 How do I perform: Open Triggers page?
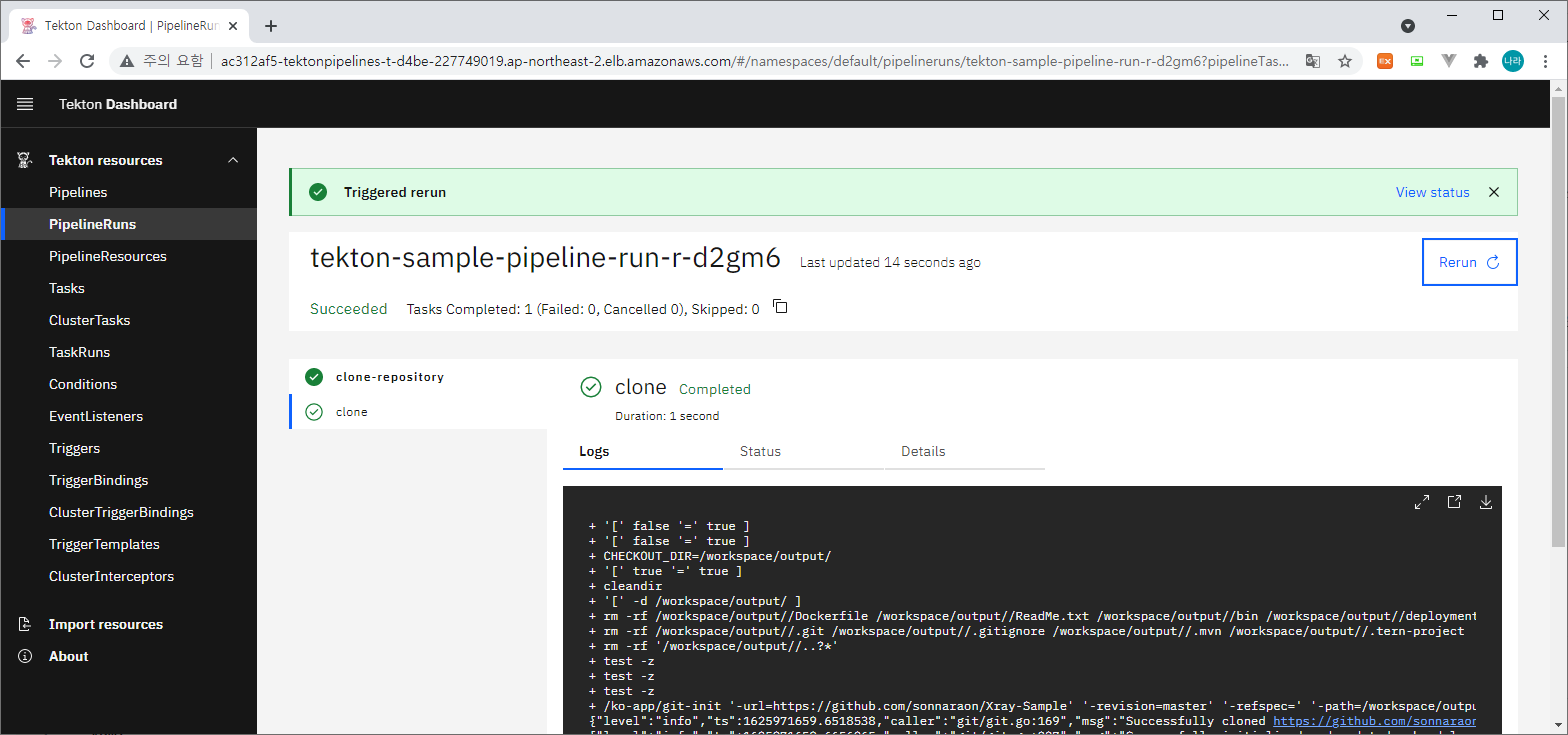coord(128,448)
